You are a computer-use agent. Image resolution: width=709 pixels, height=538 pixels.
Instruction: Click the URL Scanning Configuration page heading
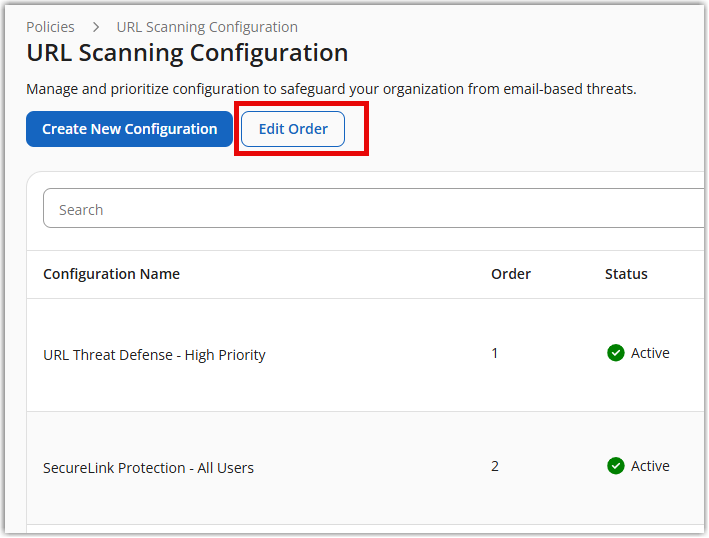tap(187, 53)
